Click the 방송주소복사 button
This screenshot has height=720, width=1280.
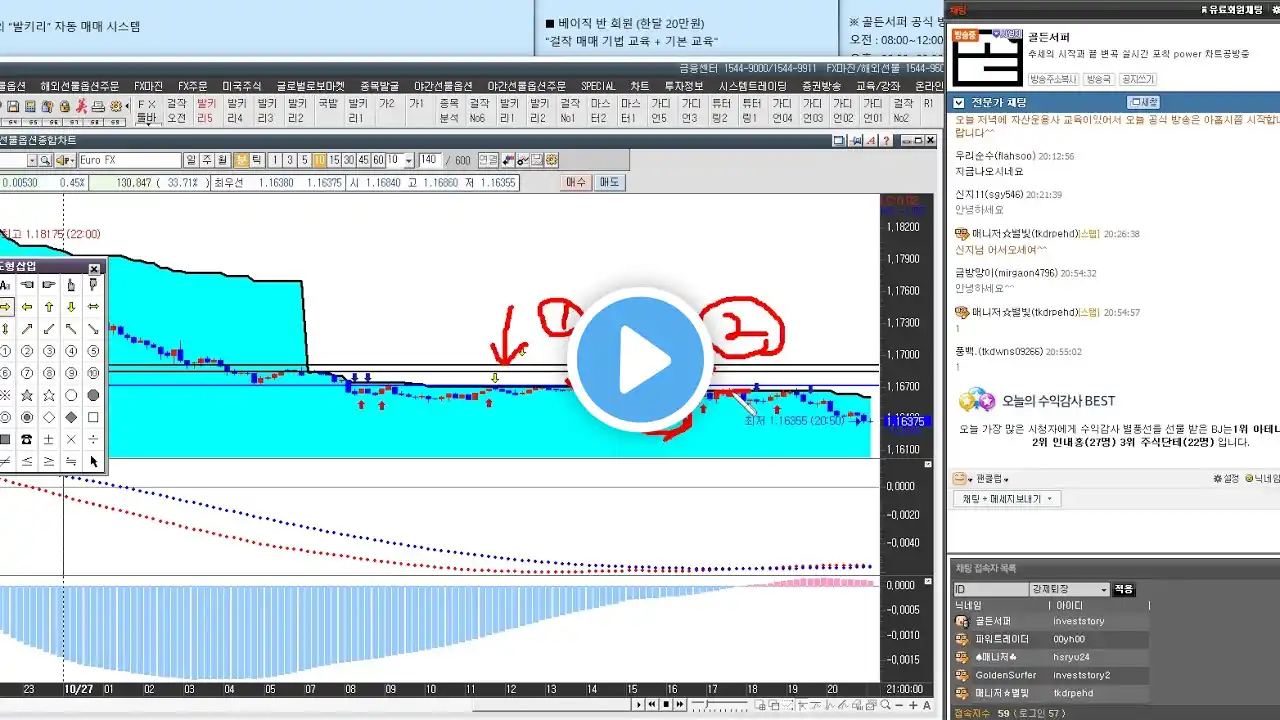point(1054,79)
